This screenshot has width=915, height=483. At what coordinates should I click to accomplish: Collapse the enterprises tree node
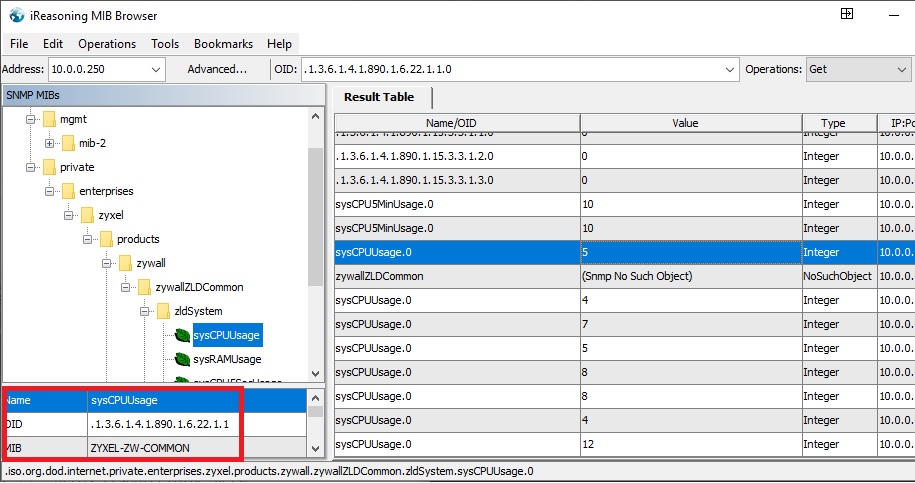[x=49, y=191]
